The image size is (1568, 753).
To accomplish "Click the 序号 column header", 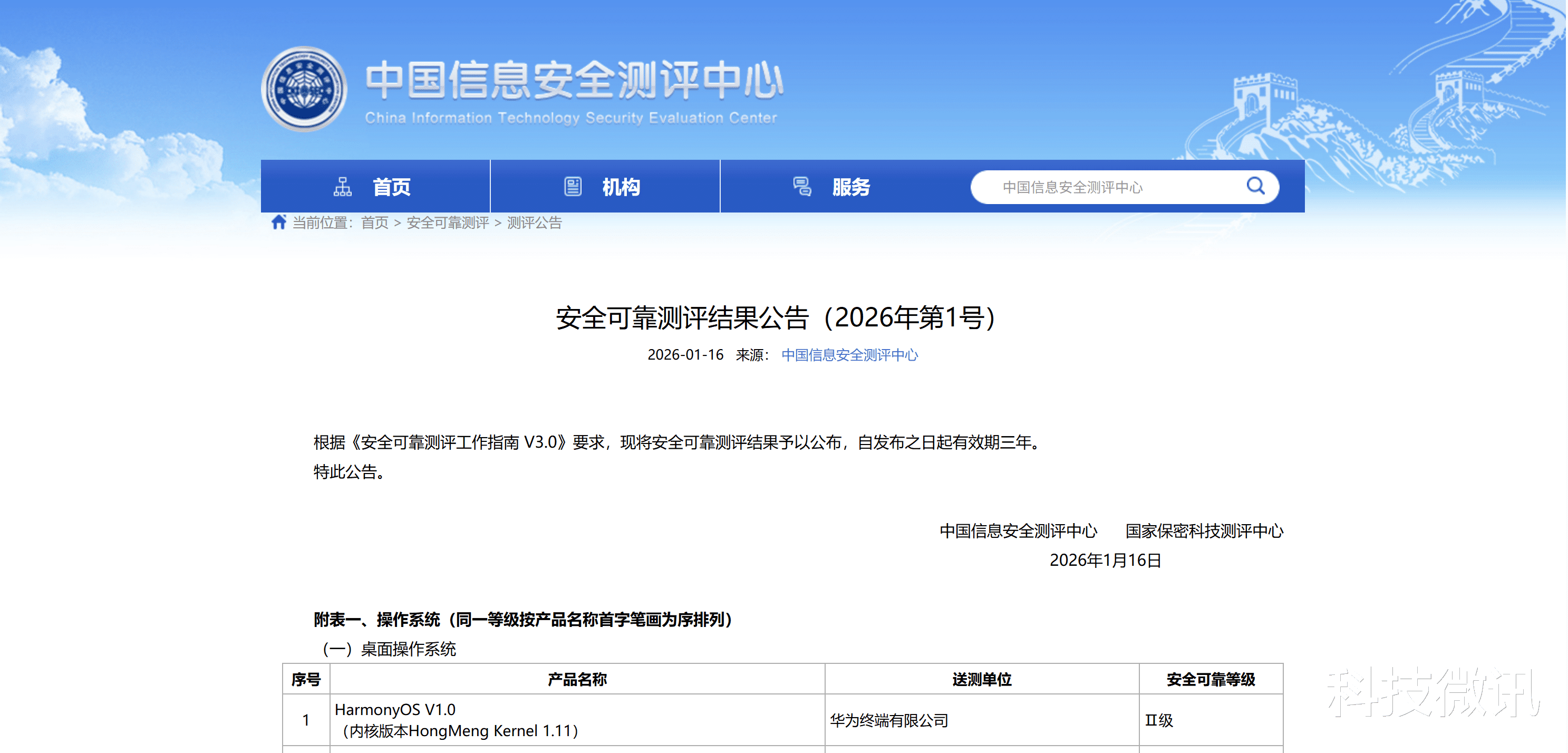I will tap(306, 679).
